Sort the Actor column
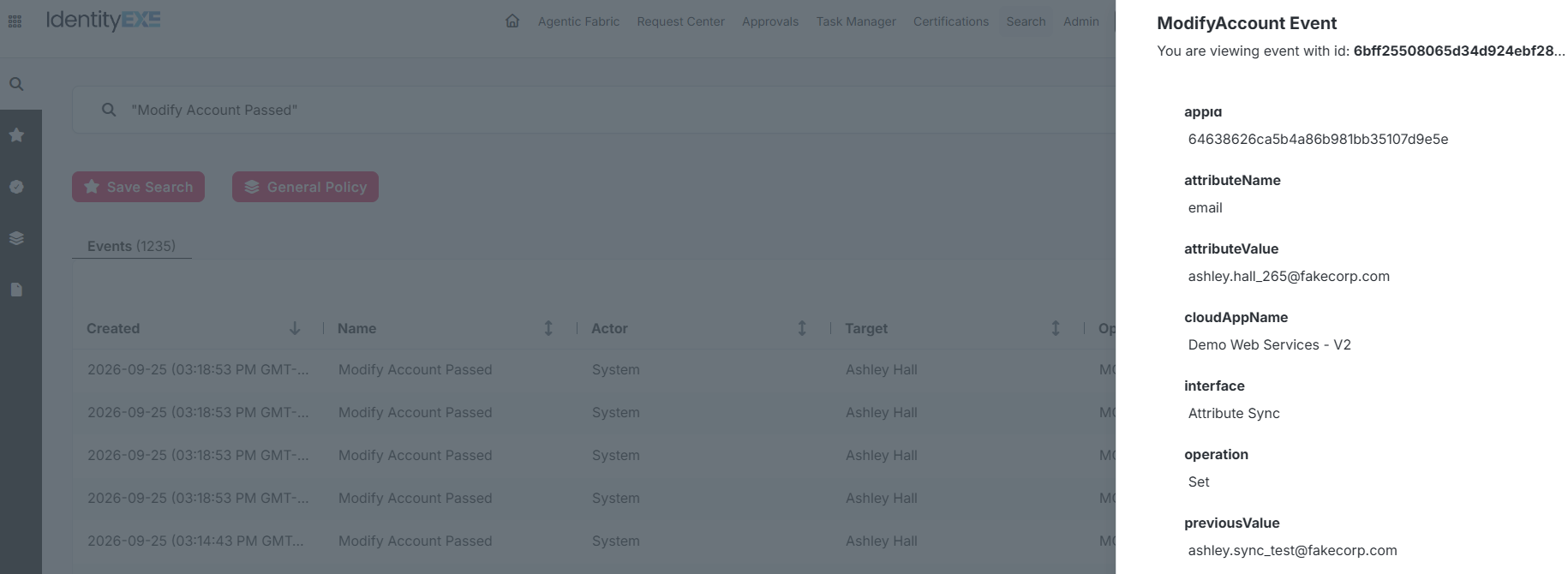The height and width of the screenshot is (574, 1568). [x=802, y=328]
